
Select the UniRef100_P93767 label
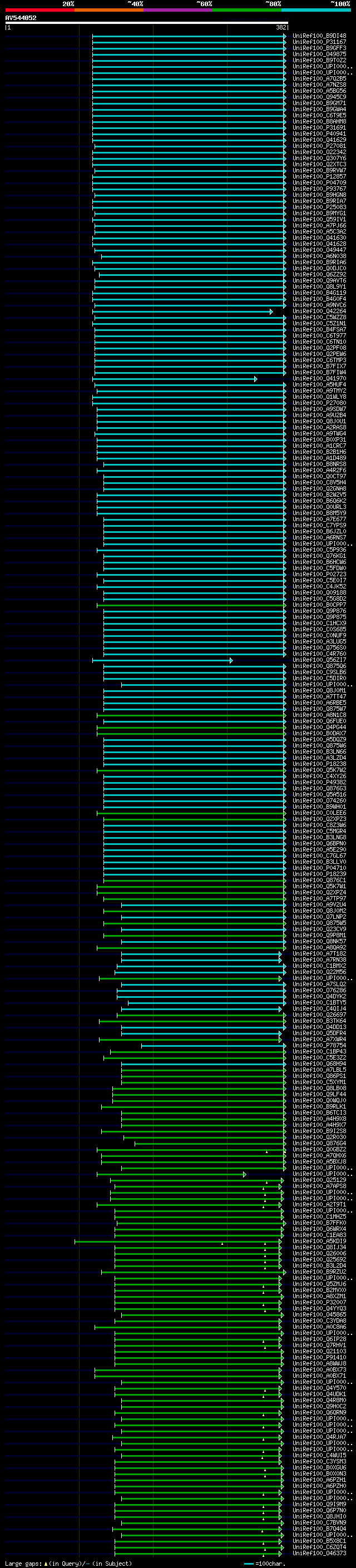click(x=319, y=189)
